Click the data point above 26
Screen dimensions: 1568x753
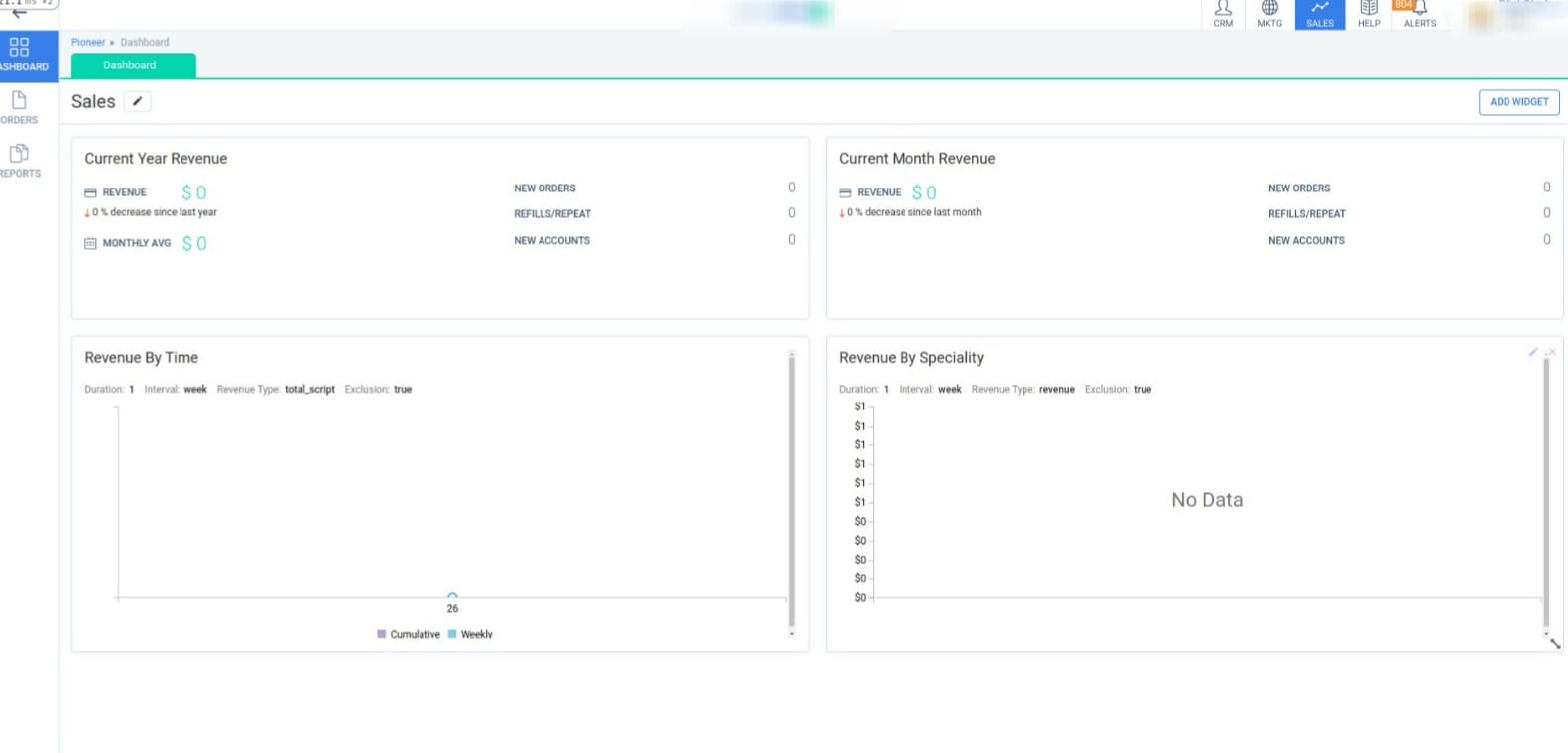tap(452, 596)
